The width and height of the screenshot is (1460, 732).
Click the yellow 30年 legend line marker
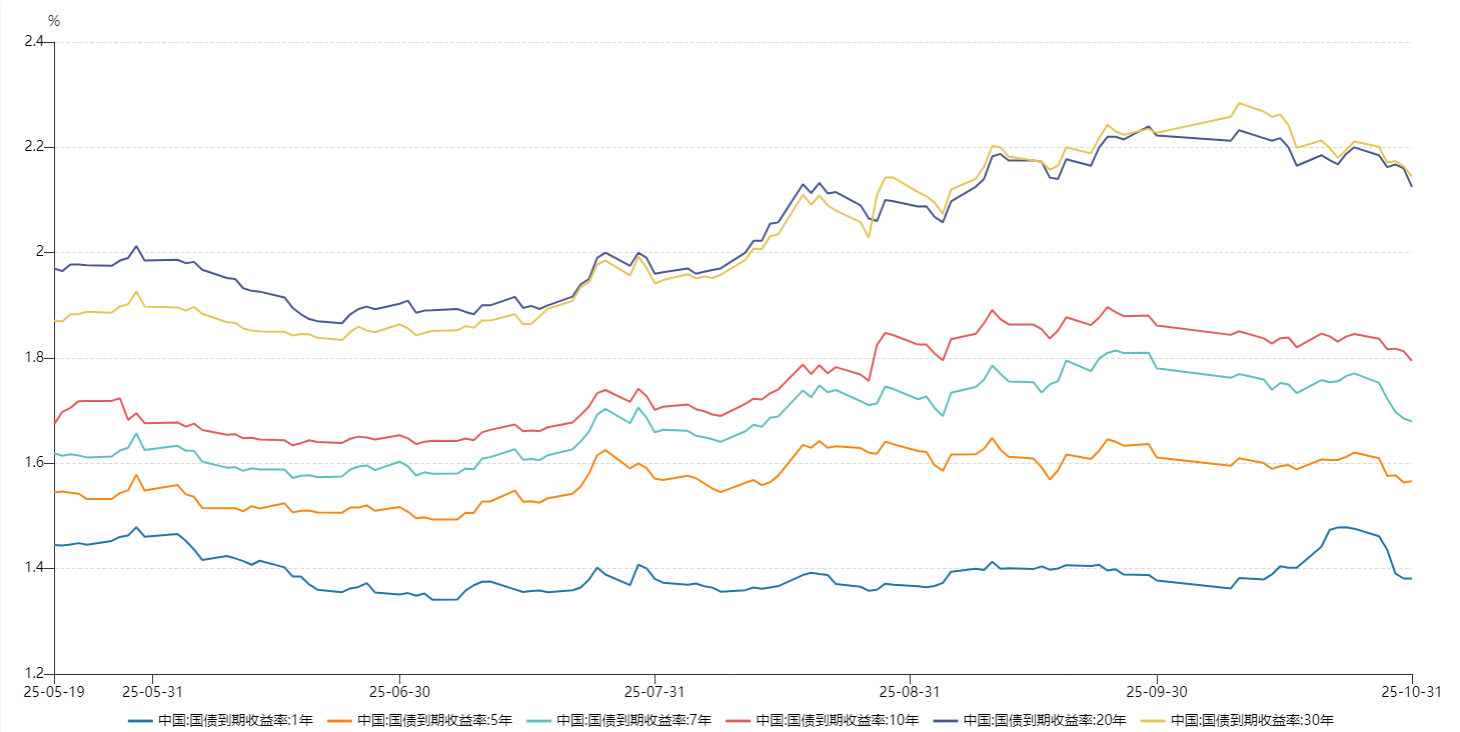click(x=1153, y=720)
